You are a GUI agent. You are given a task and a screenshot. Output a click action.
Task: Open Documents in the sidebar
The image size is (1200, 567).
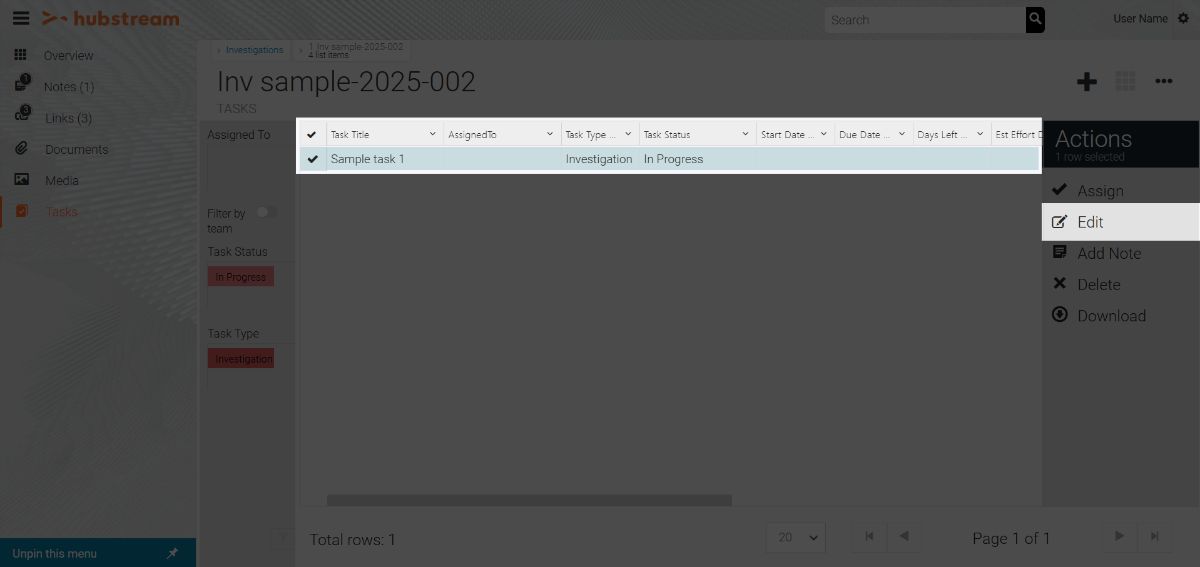point(76,149)
